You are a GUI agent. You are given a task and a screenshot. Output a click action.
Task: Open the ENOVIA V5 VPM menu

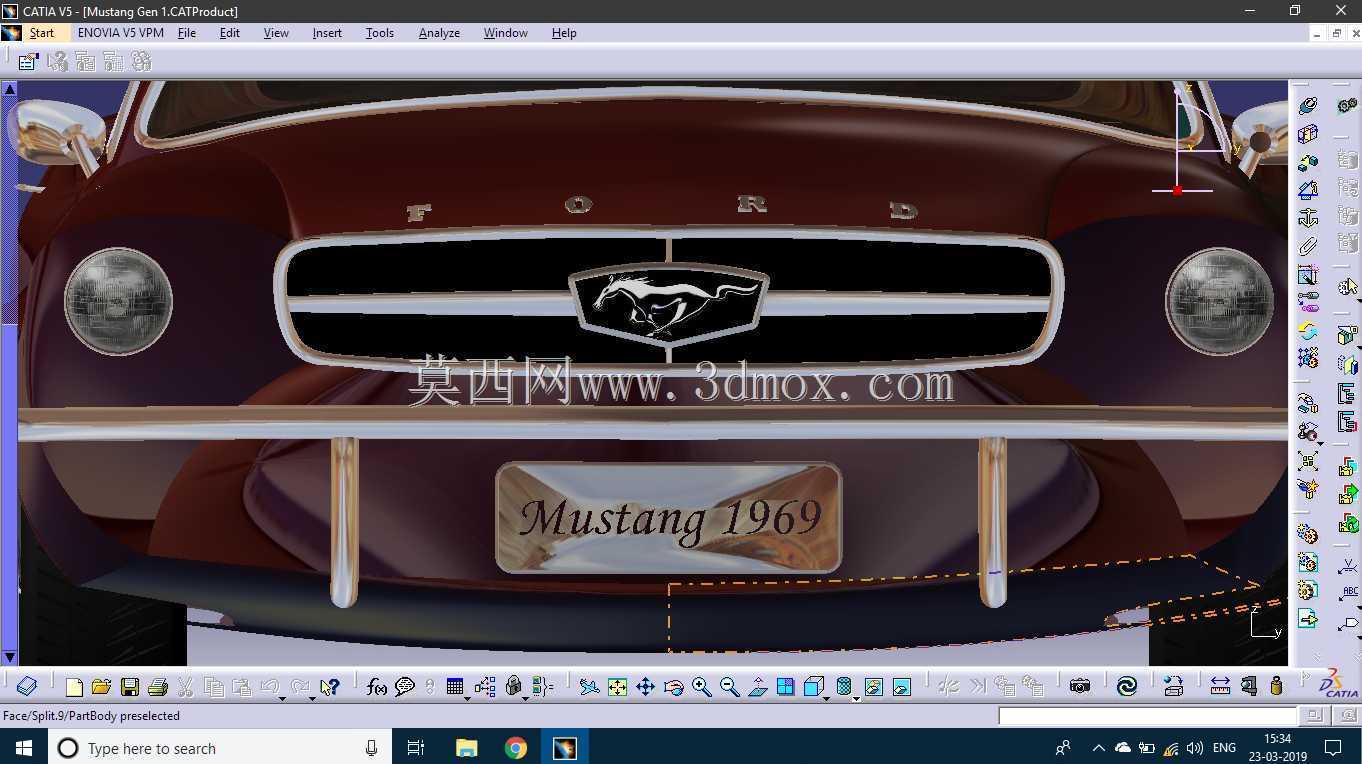click(121, 33)
